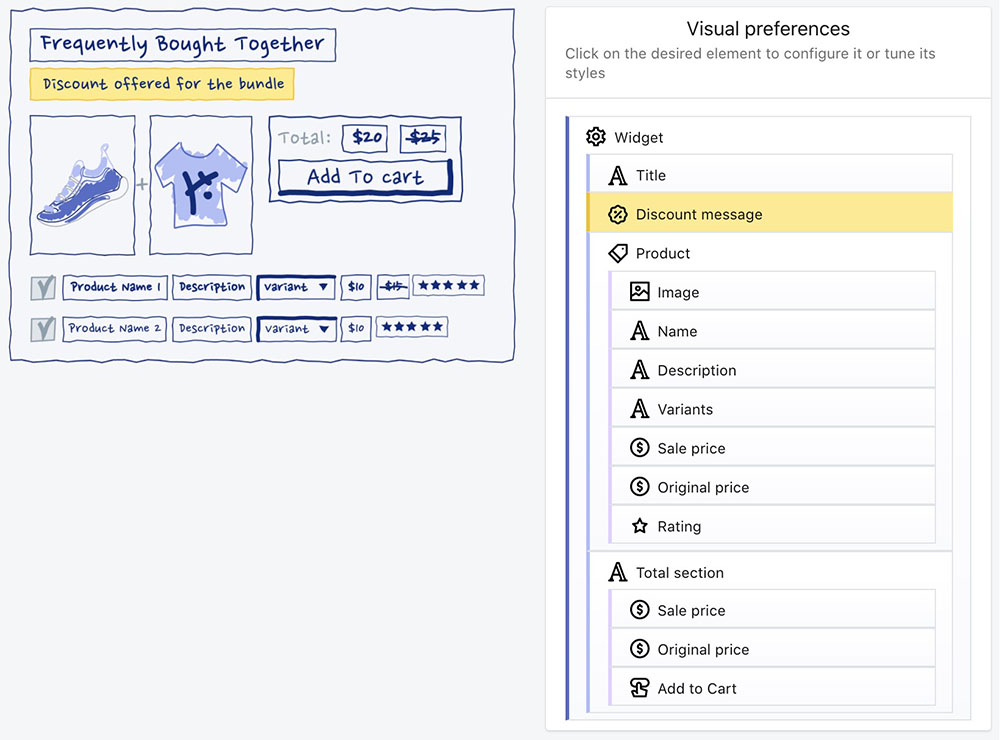The image size is (1000, 740).
Task: Click dollar icon beside Product Sale price
Action: tap(639, 448)
